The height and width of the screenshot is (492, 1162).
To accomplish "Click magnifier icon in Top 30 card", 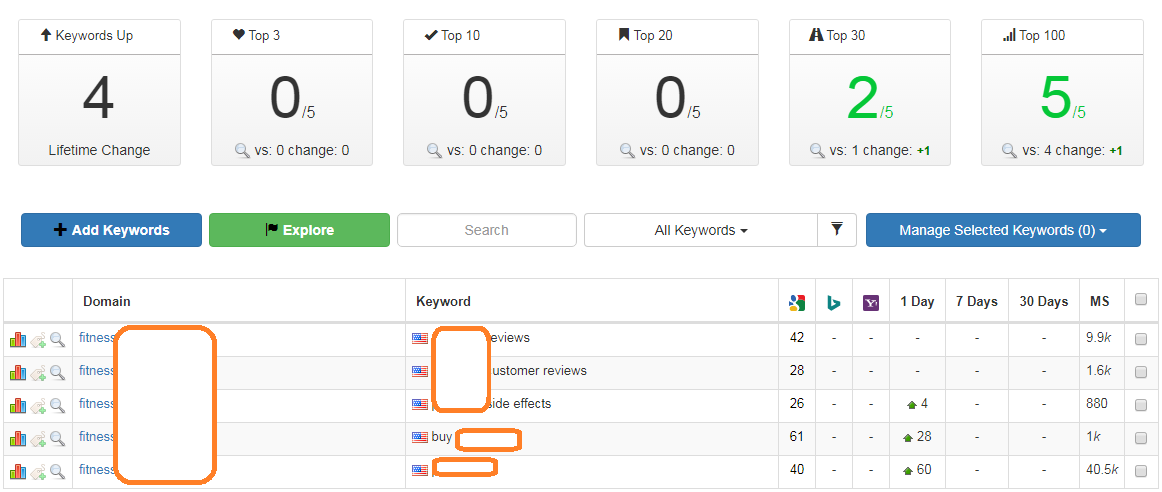I will pyautogui.click(x=817, y=151).
